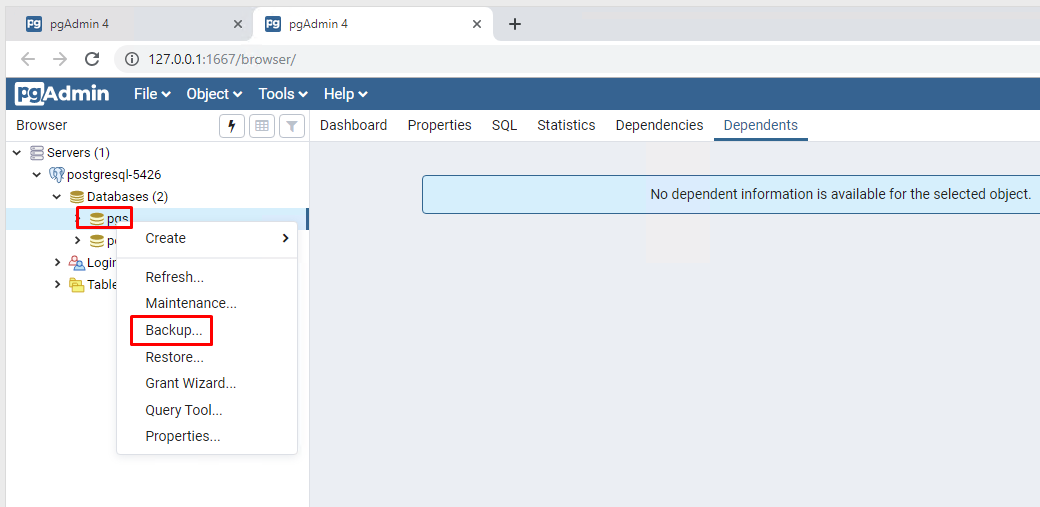Select Backup... from the context menu

(173, 330)
